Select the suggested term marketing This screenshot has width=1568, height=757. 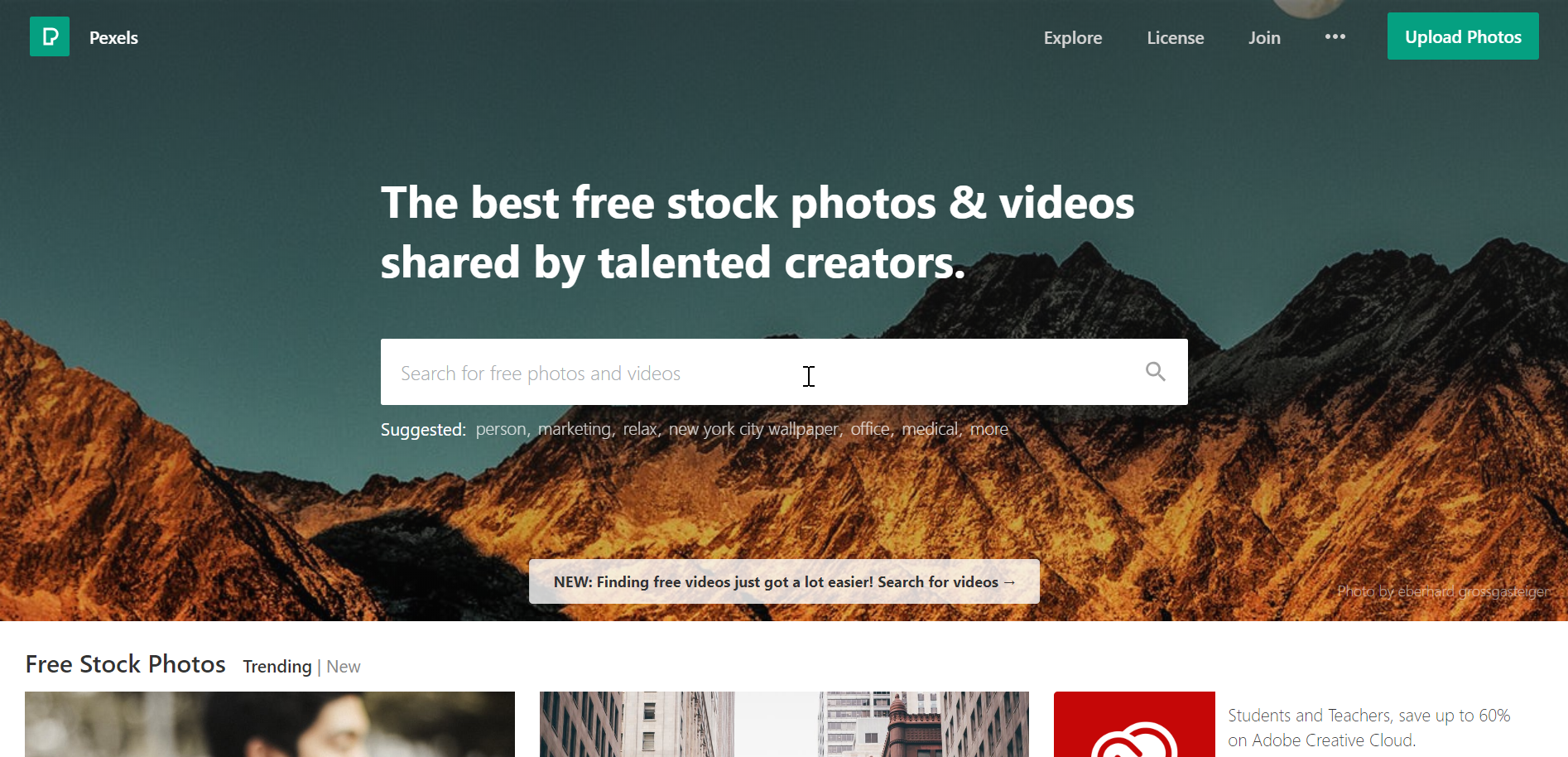(x=575, y=429)
